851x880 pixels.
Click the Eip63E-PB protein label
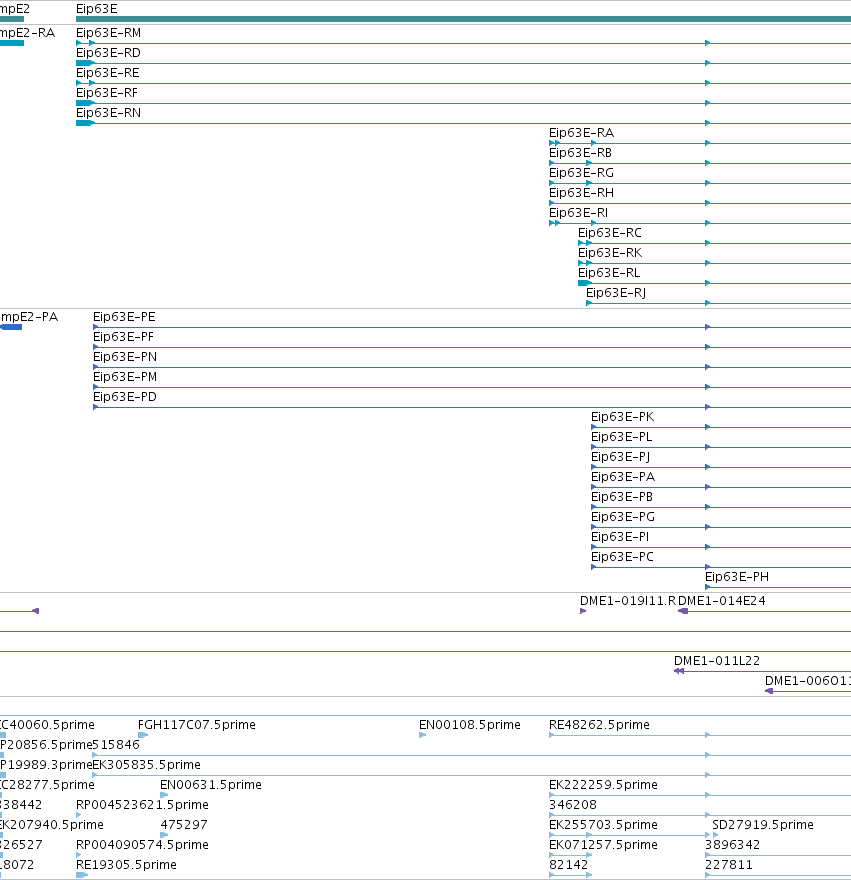(622, 497)
